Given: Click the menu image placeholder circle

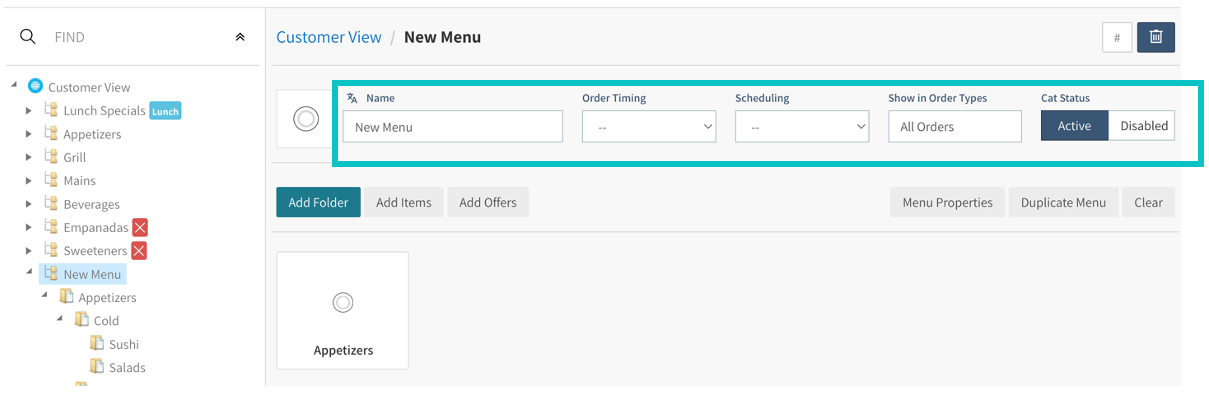Looking at the screenshot, I should (306, 119).
